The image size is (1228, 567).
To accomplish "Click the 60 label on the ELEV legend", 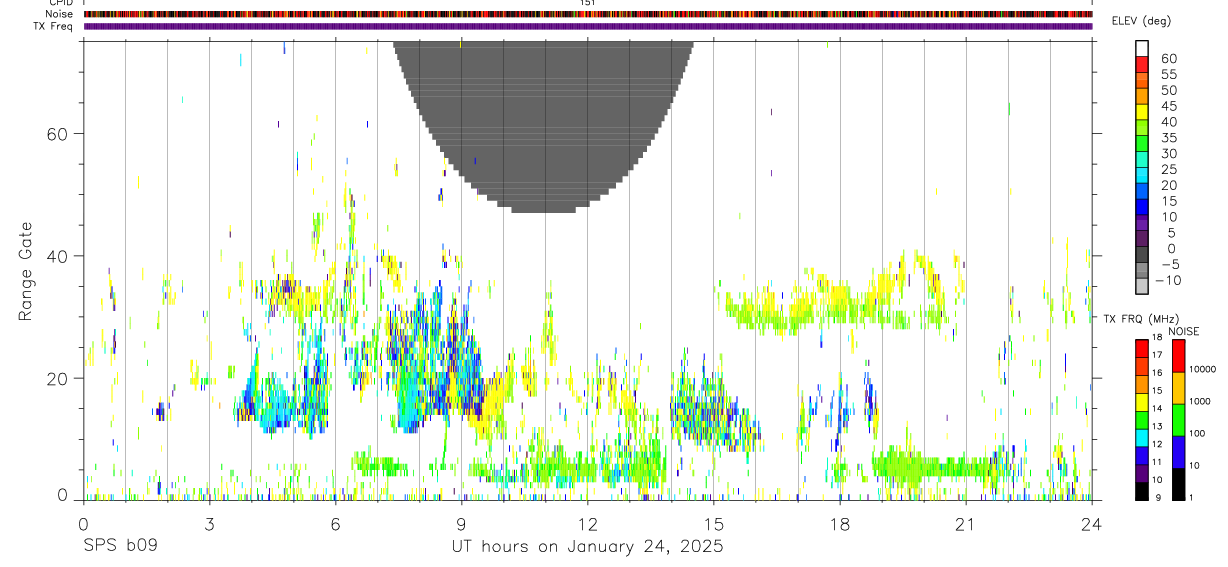I will click(x=1168, y=58).
